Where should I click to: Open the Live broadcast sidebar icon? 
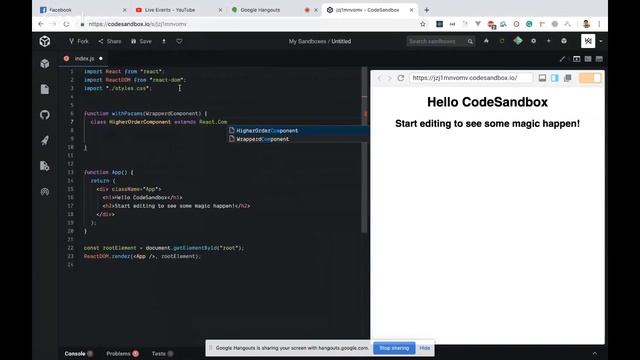click(x=45, y=191)
